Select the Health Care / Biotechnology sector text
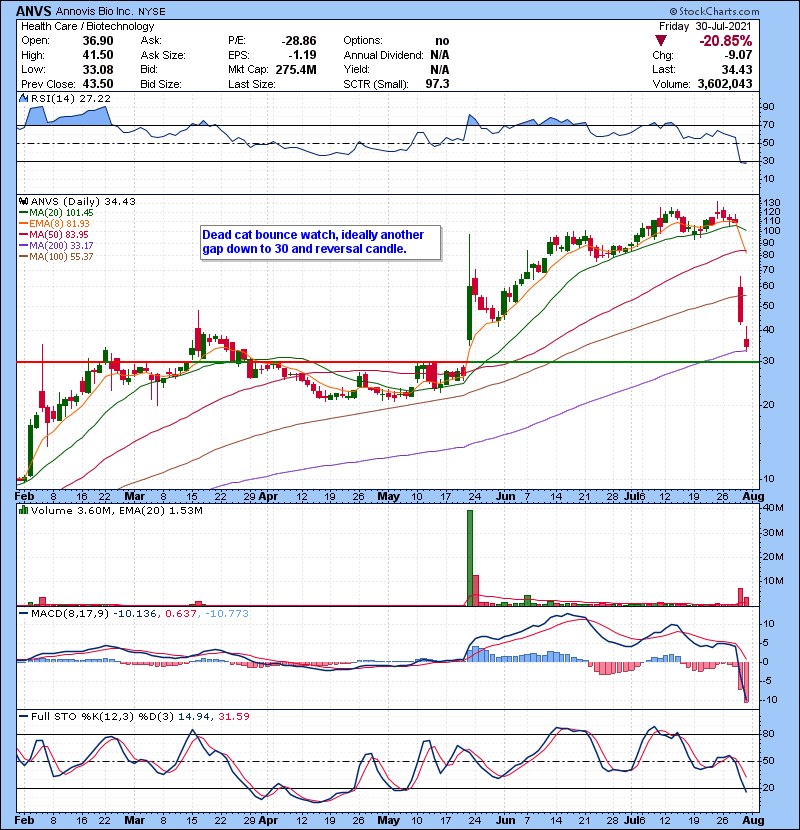The image size is (800, 830). pos(88,26)
